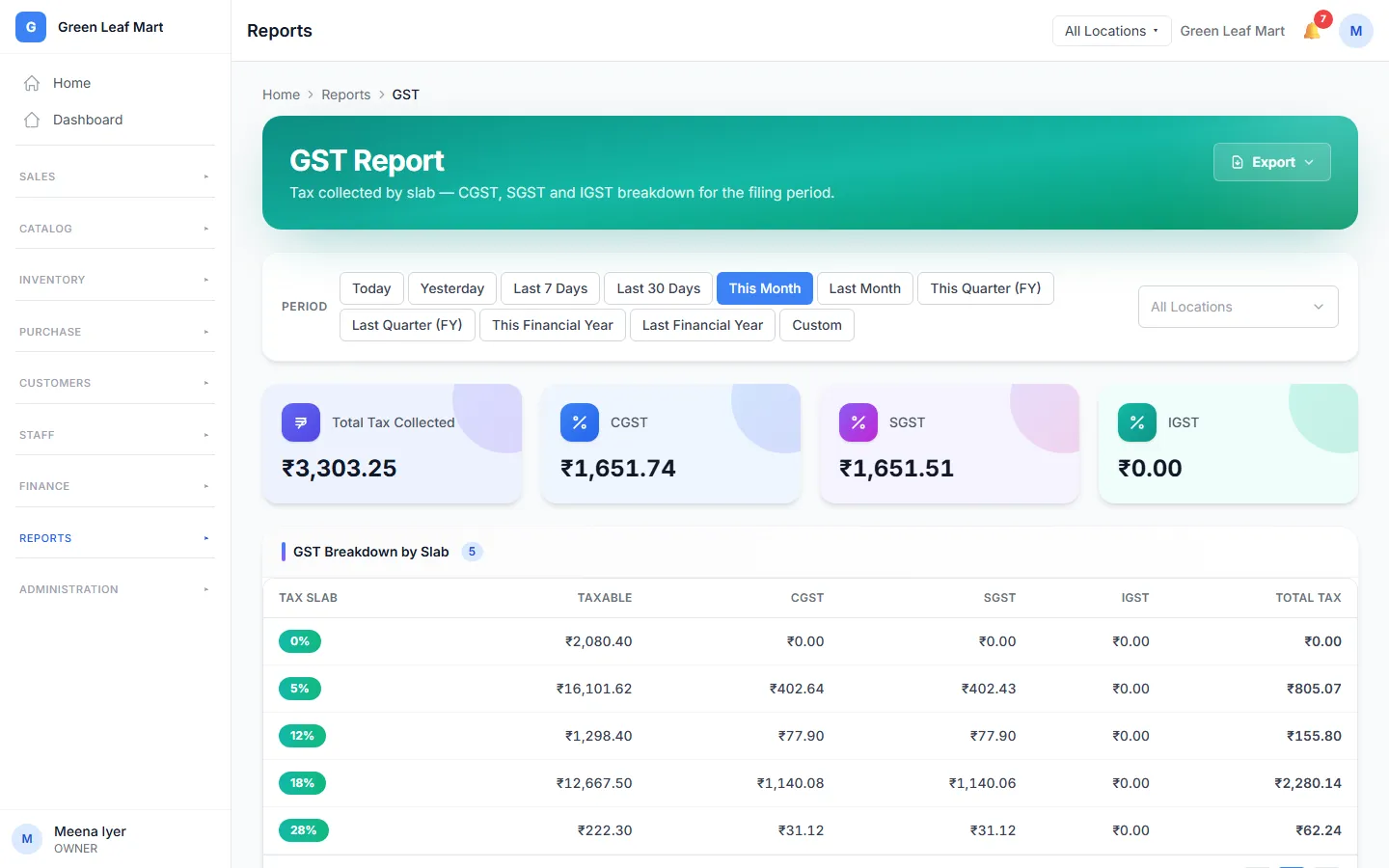Select the Last 30 Days period
The image size is (1389, 868).
click(659, 288)
